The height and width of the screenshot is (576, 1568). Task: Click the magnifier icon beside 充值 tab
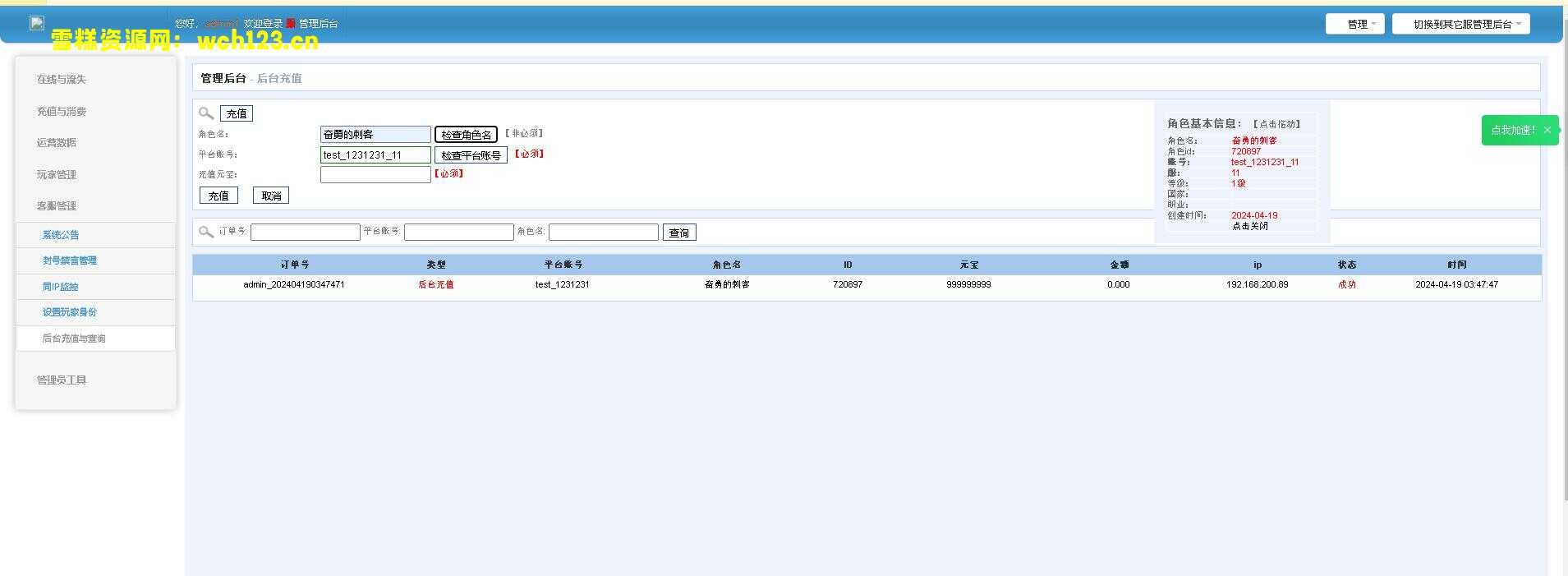(206, 113)
